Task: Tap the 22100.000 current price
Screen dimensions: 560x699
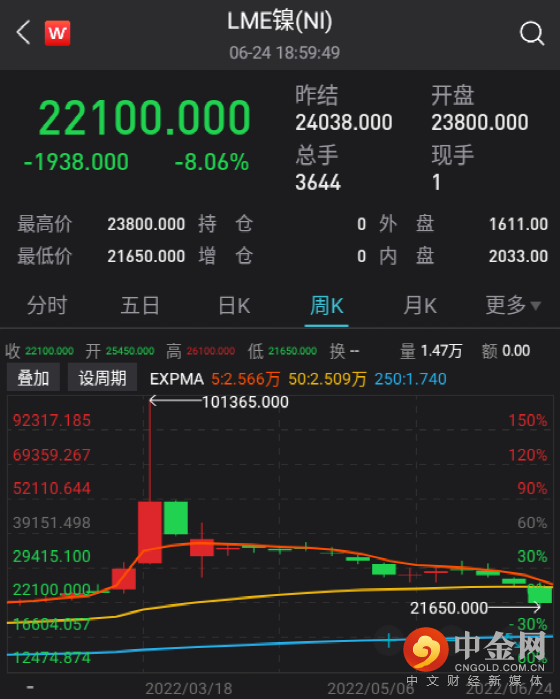Action: tap(145, 117)
